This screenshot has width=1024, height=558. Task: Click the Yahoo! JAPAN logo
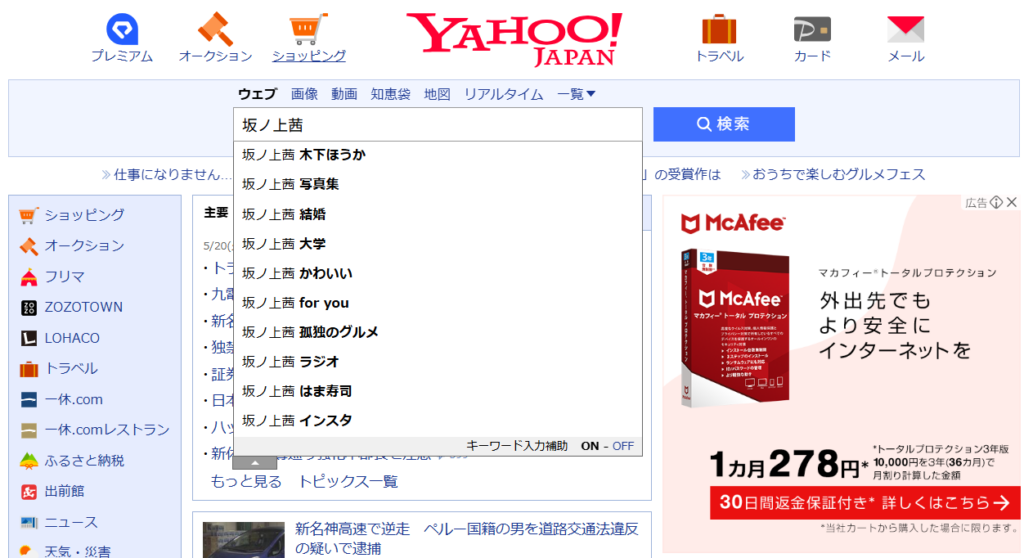[514, 40]
